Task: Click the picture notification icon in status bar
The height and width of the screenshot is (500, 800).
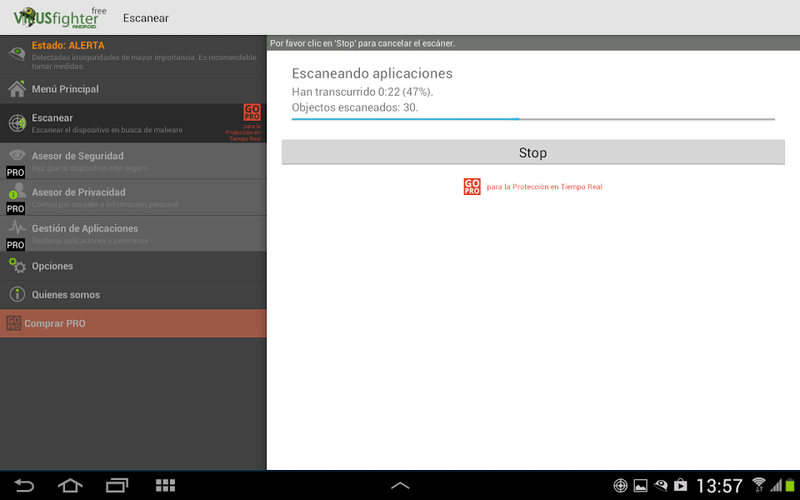Action: [640, 485]
